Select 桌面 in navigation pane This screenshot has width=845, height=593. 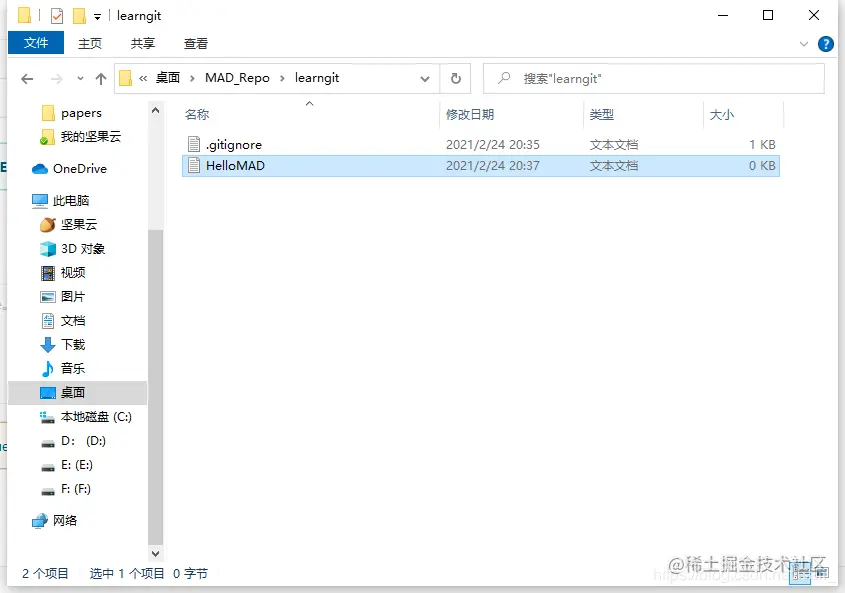pyautogui.click(x=77, y=392)
